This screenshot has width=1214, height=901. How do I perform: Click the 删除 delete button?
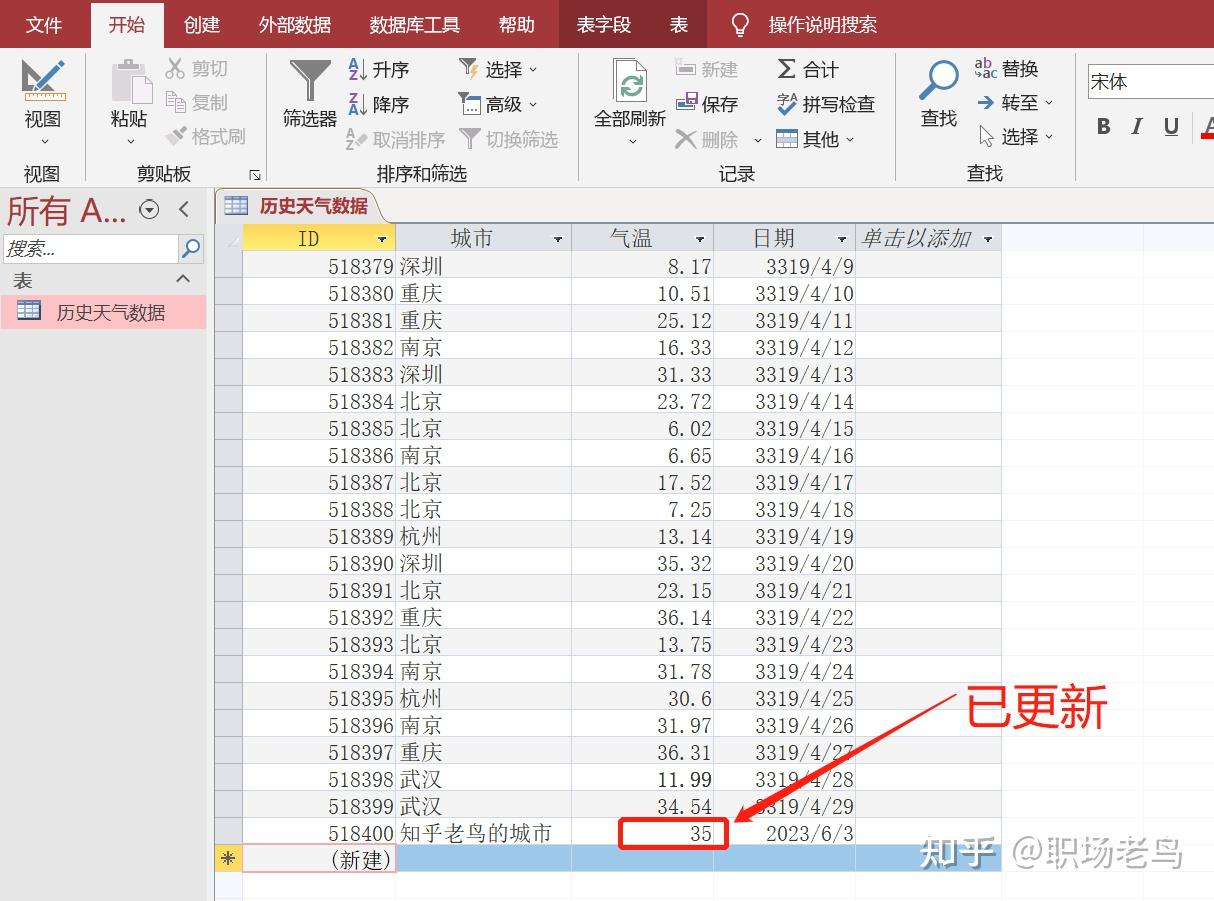point(715,139)
